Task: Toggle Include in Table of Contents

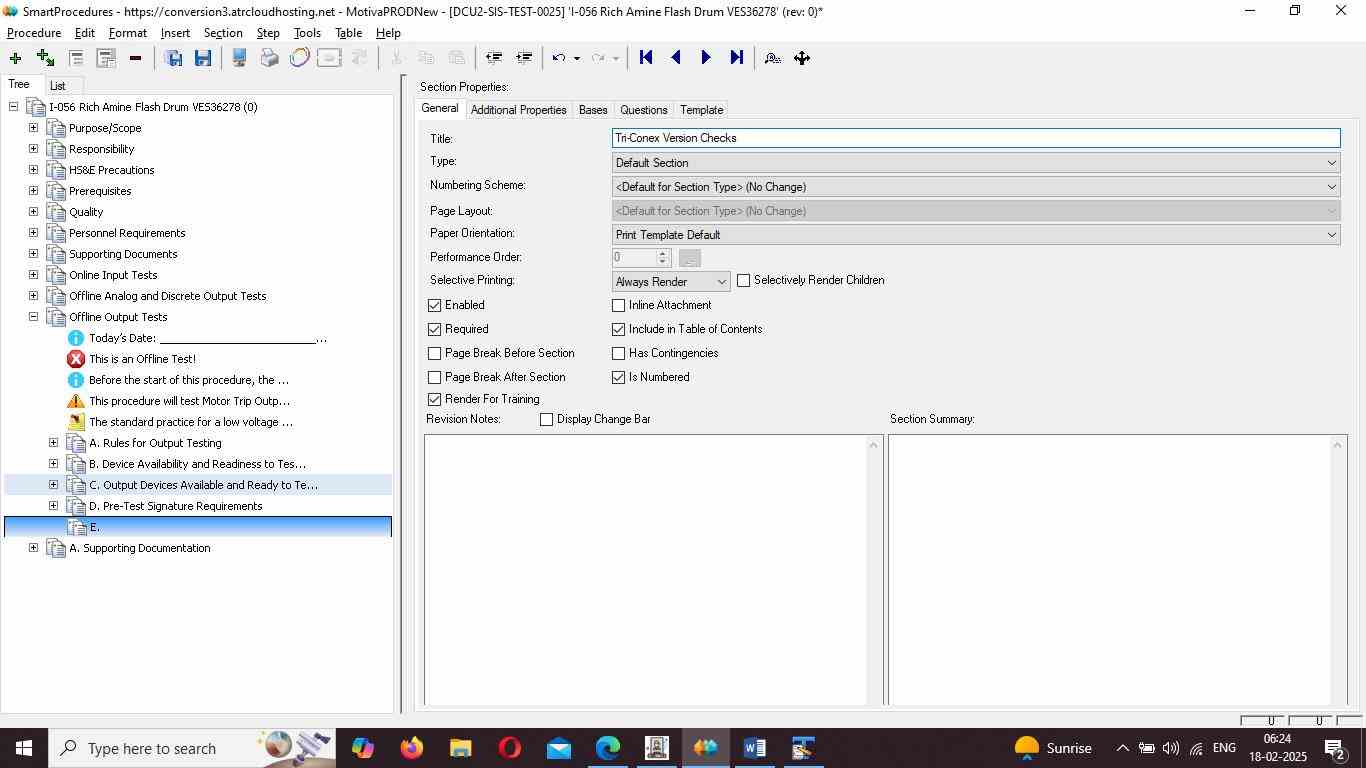Action: point(618,329)
